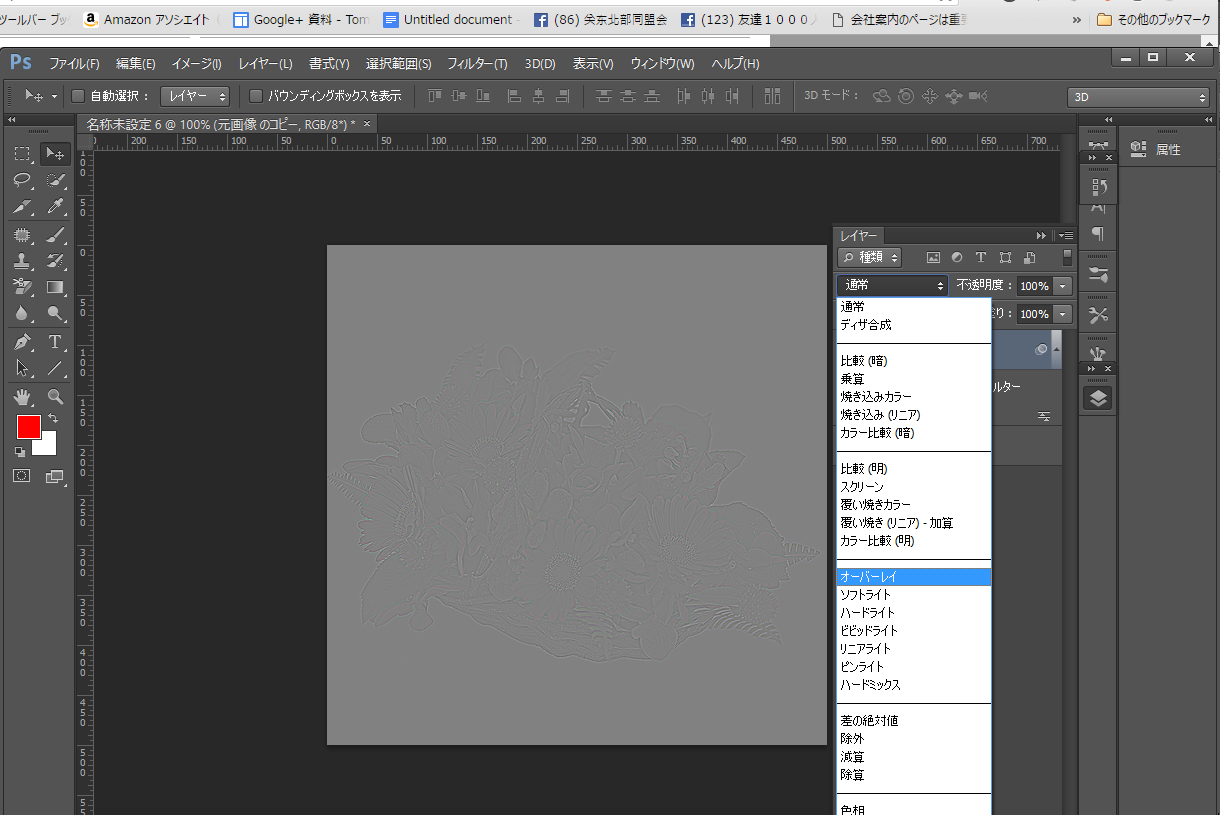Enable the 自動選択 checkbox
This screenshot has height=815, width=1220.
[78, 96]
